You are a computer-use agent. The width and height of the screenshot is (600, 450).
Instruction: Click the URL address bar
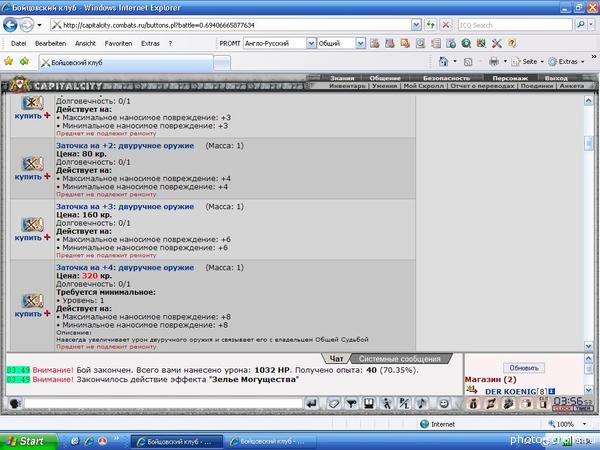click(231, 25)
